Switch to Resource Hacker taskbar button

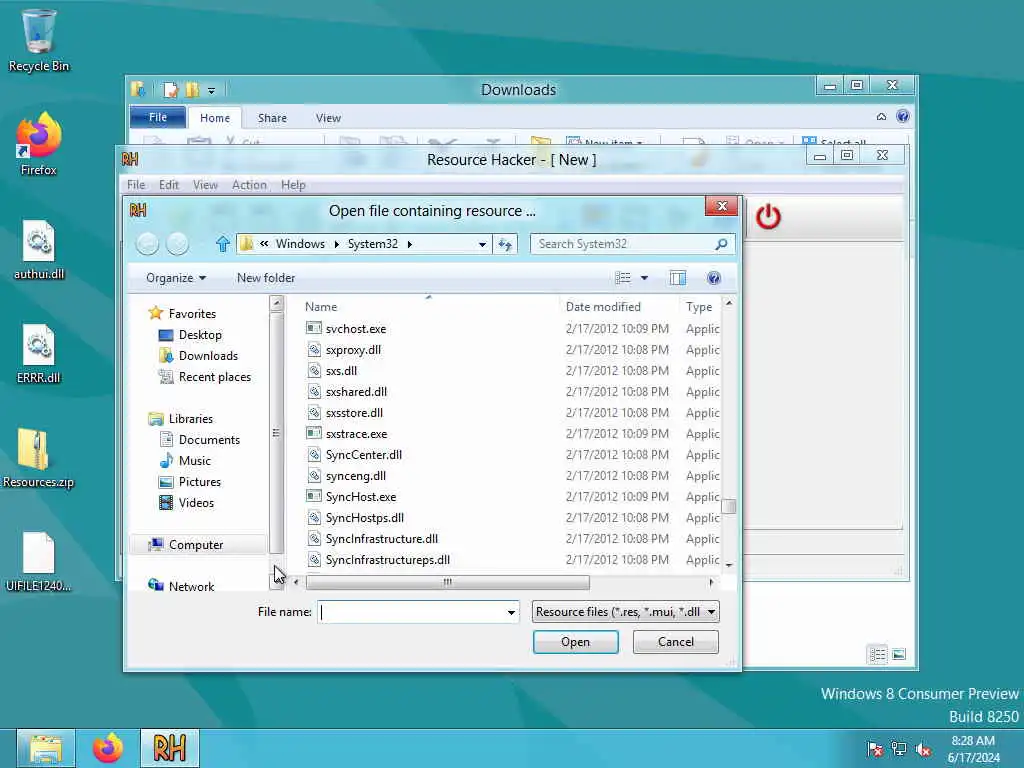coord(170,748)
